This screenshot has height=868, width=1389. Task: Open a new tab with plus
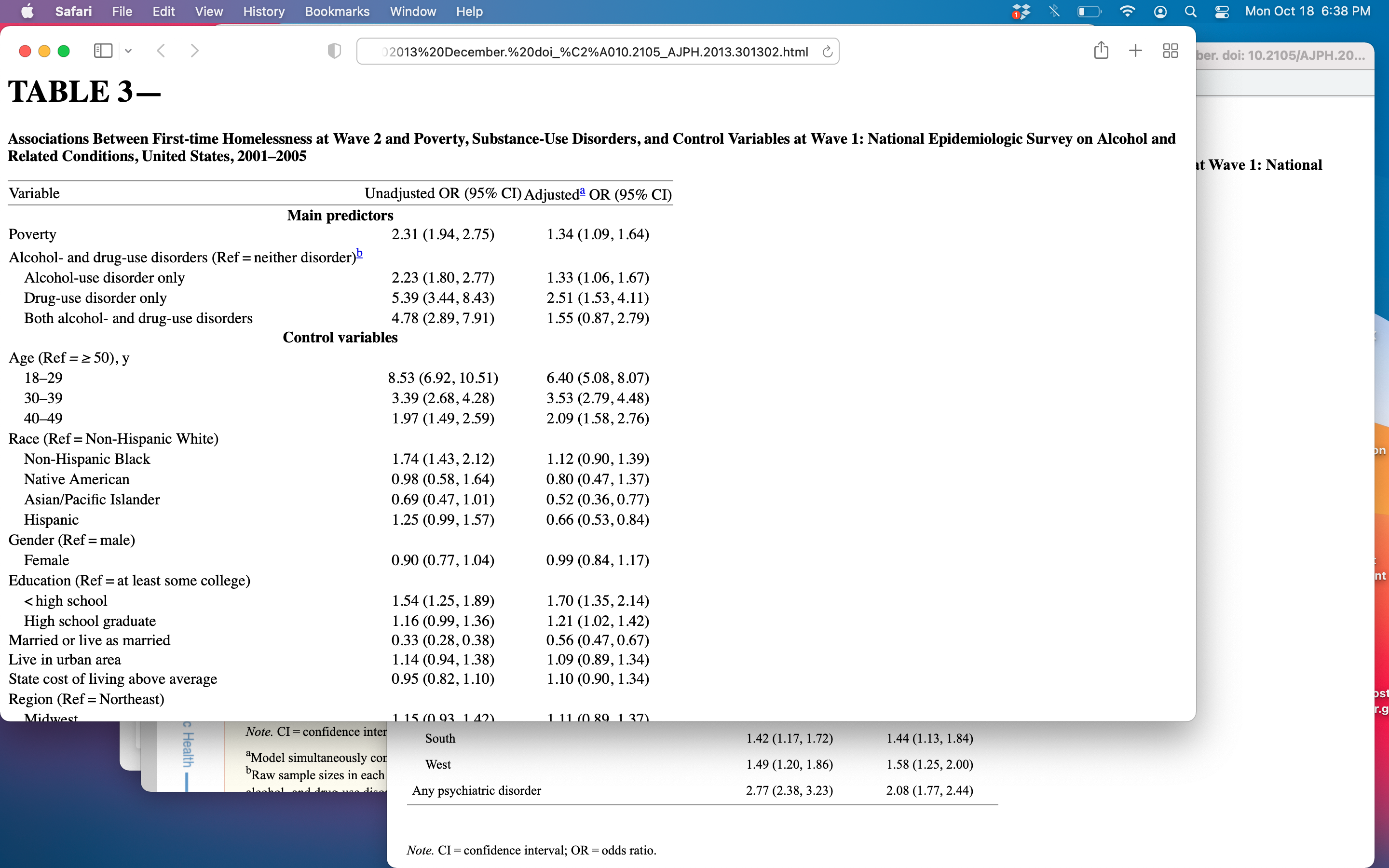(x=1135, y=51)
